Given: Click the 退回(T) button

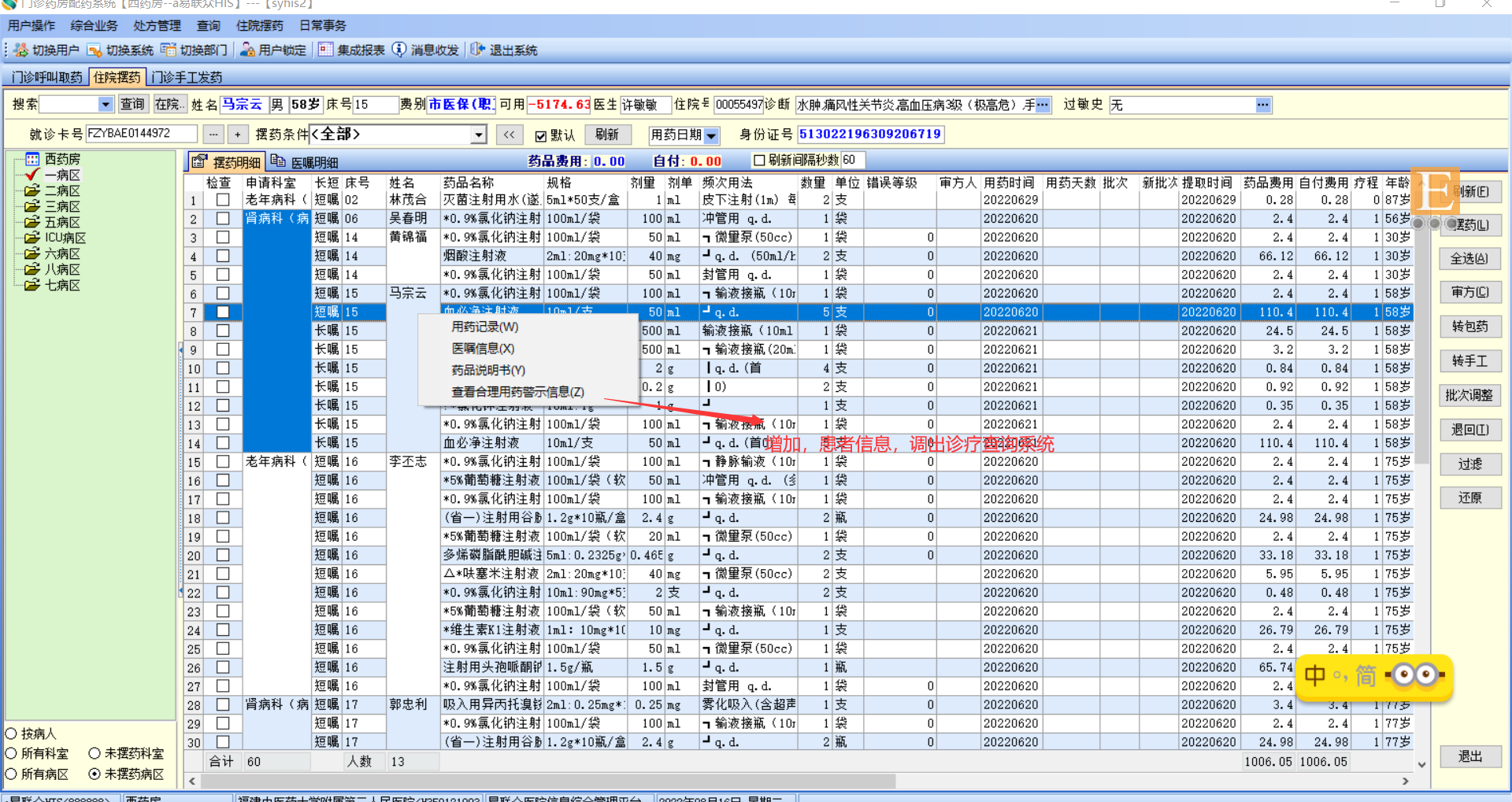Looking at the screenshot, I should coord(1469,430).
